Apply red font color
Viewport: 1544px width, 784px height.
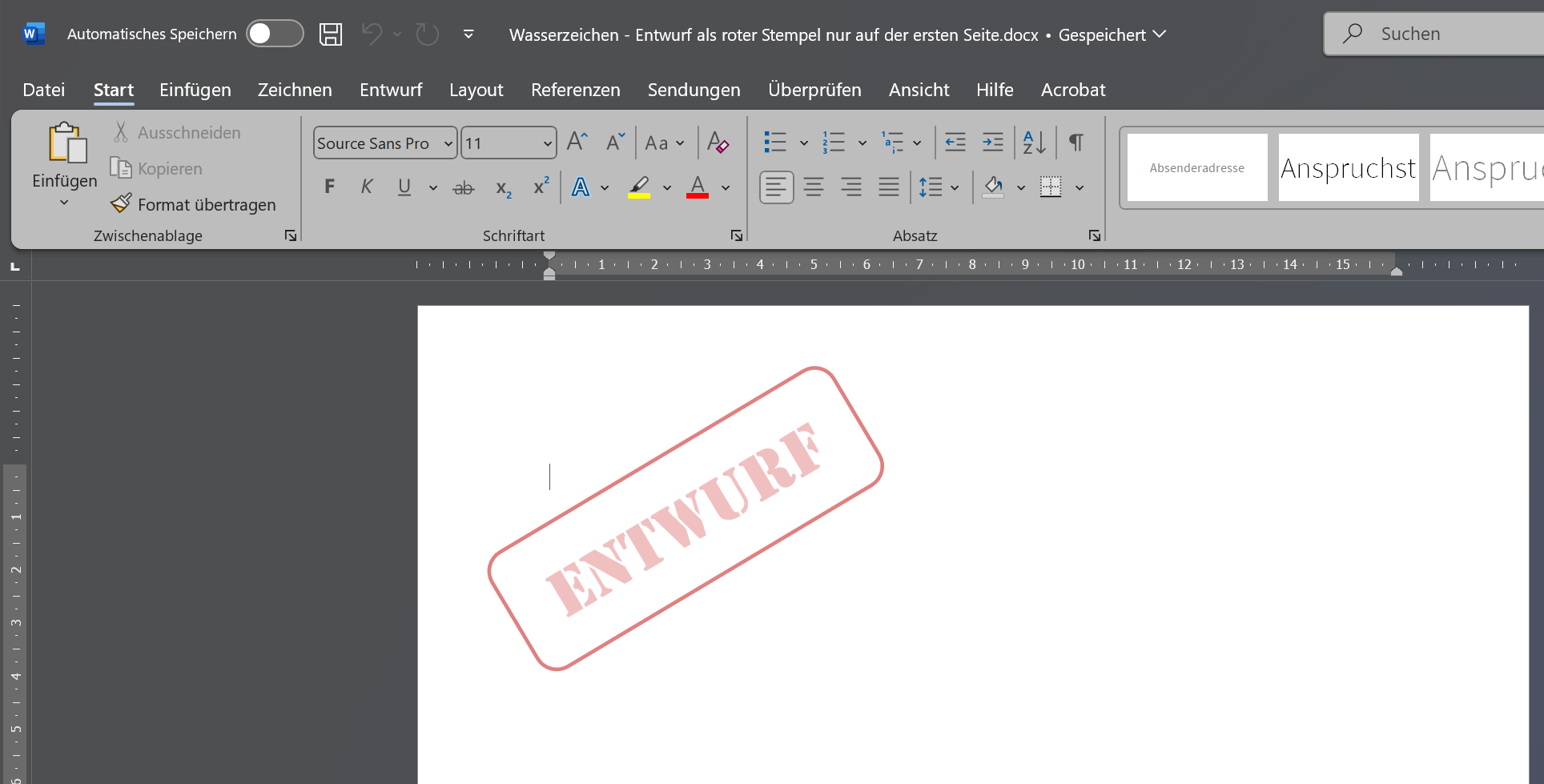[x=698, y=187]
